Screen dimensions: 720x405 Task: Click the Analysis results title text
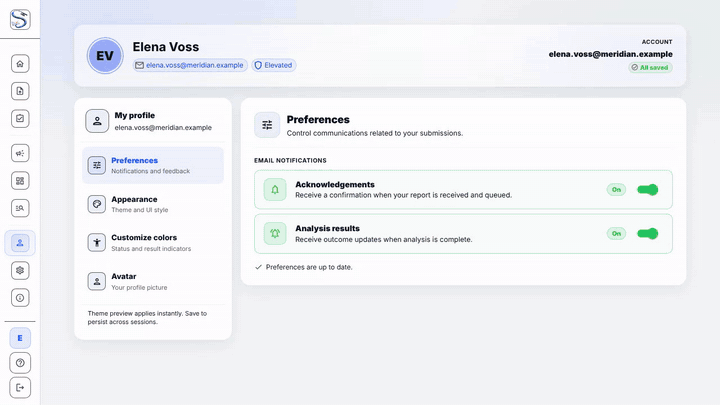coord(327,228)
